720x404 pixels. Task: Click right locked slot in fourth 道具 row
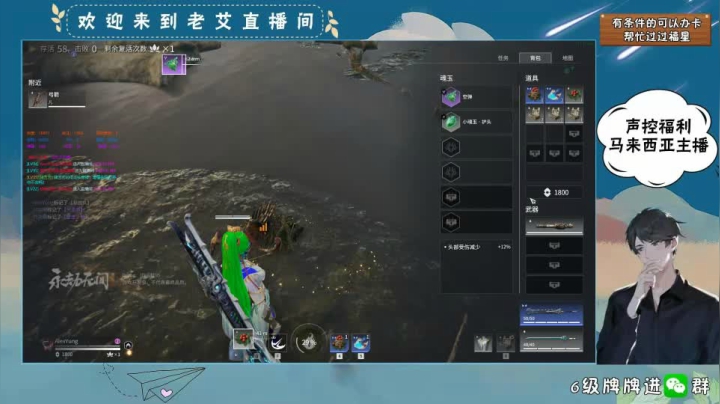pyautogui.click(x=574, y=153)
